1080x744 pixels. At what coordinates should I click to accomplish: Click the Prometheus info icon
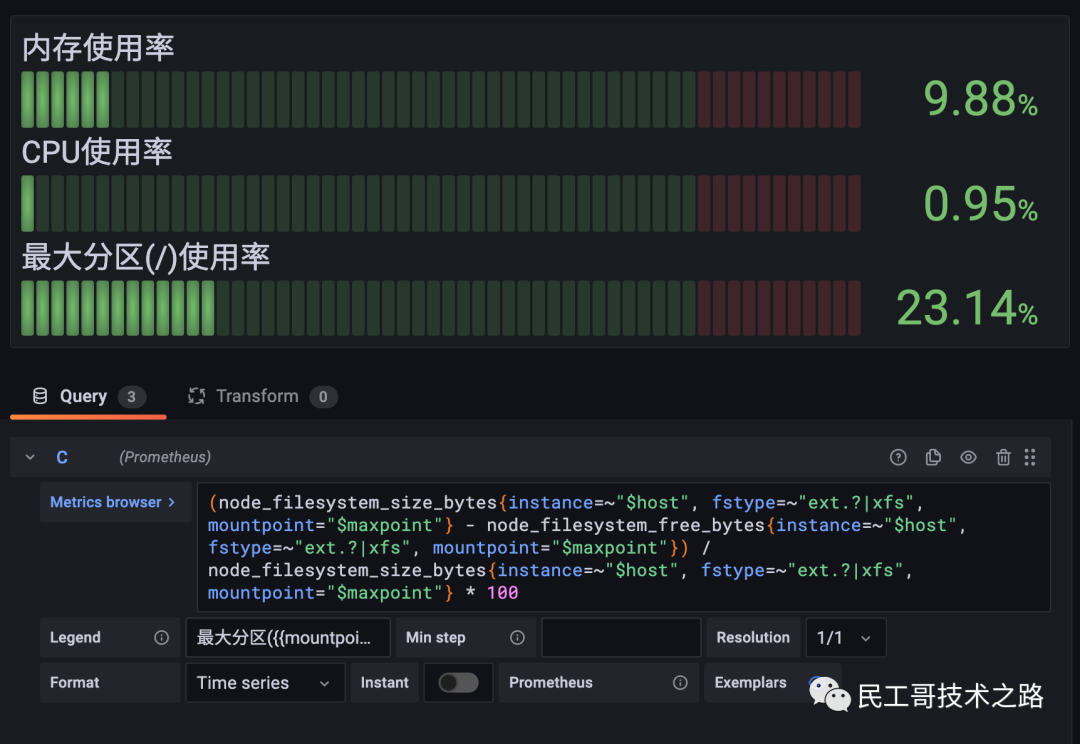(x=680, y=683)
